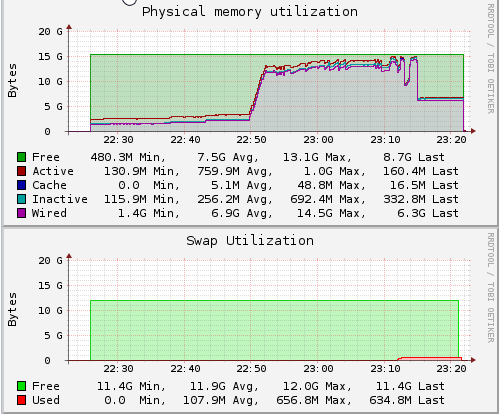The height and width of the screenshot is (414, 500).
Task: Click the 22:30 label on swap chart axis
Action: click(118, 369)
